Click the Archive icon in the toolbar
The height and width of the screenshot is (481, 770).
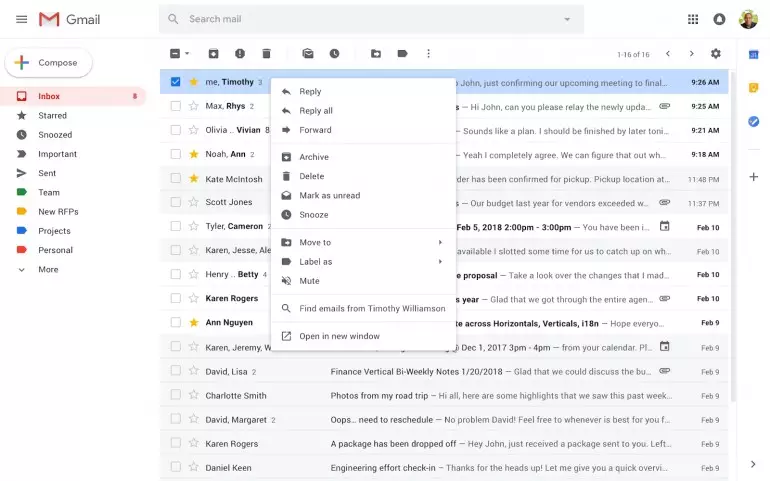(213, 54)
